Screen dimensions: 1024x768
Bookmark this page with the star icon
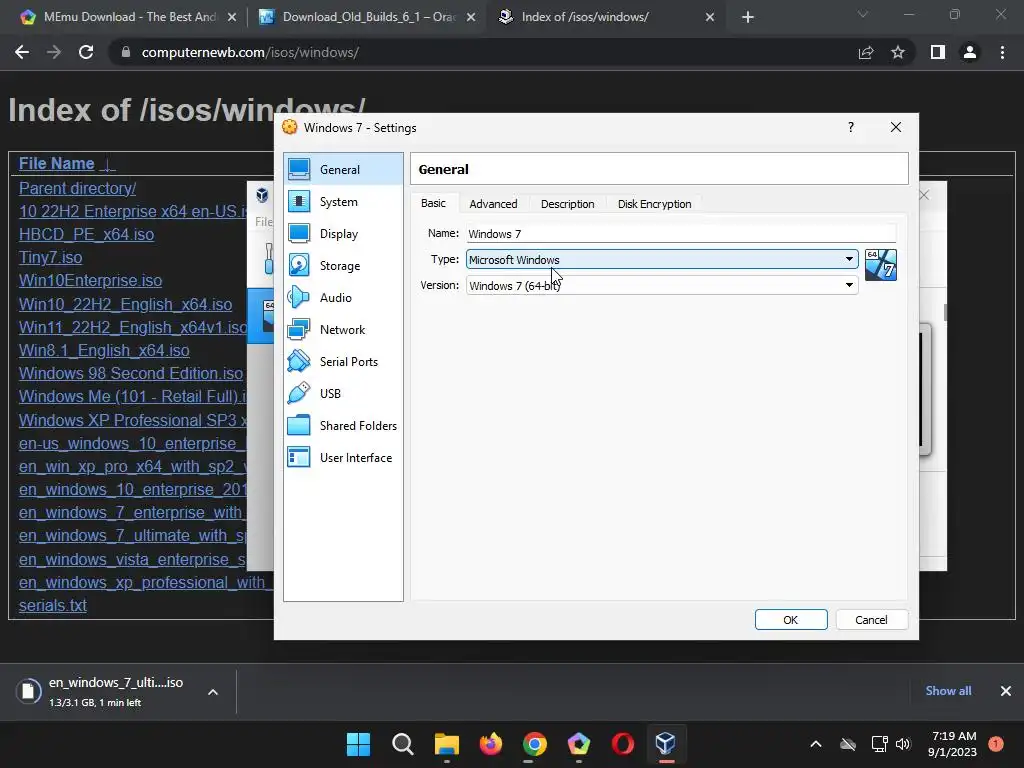click(x=898, y=52)
